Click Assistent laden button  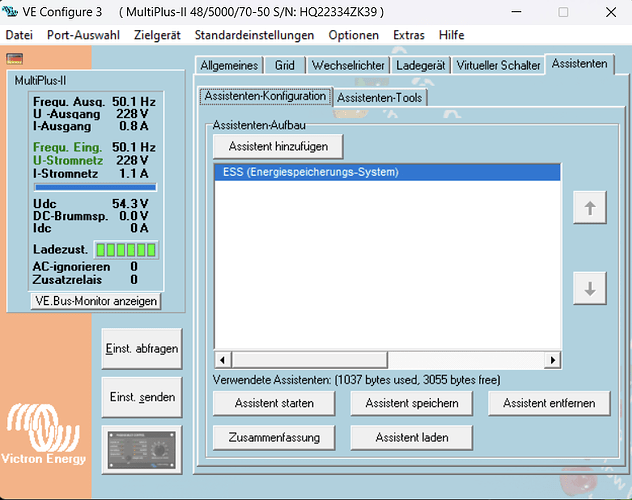(412, 438)
